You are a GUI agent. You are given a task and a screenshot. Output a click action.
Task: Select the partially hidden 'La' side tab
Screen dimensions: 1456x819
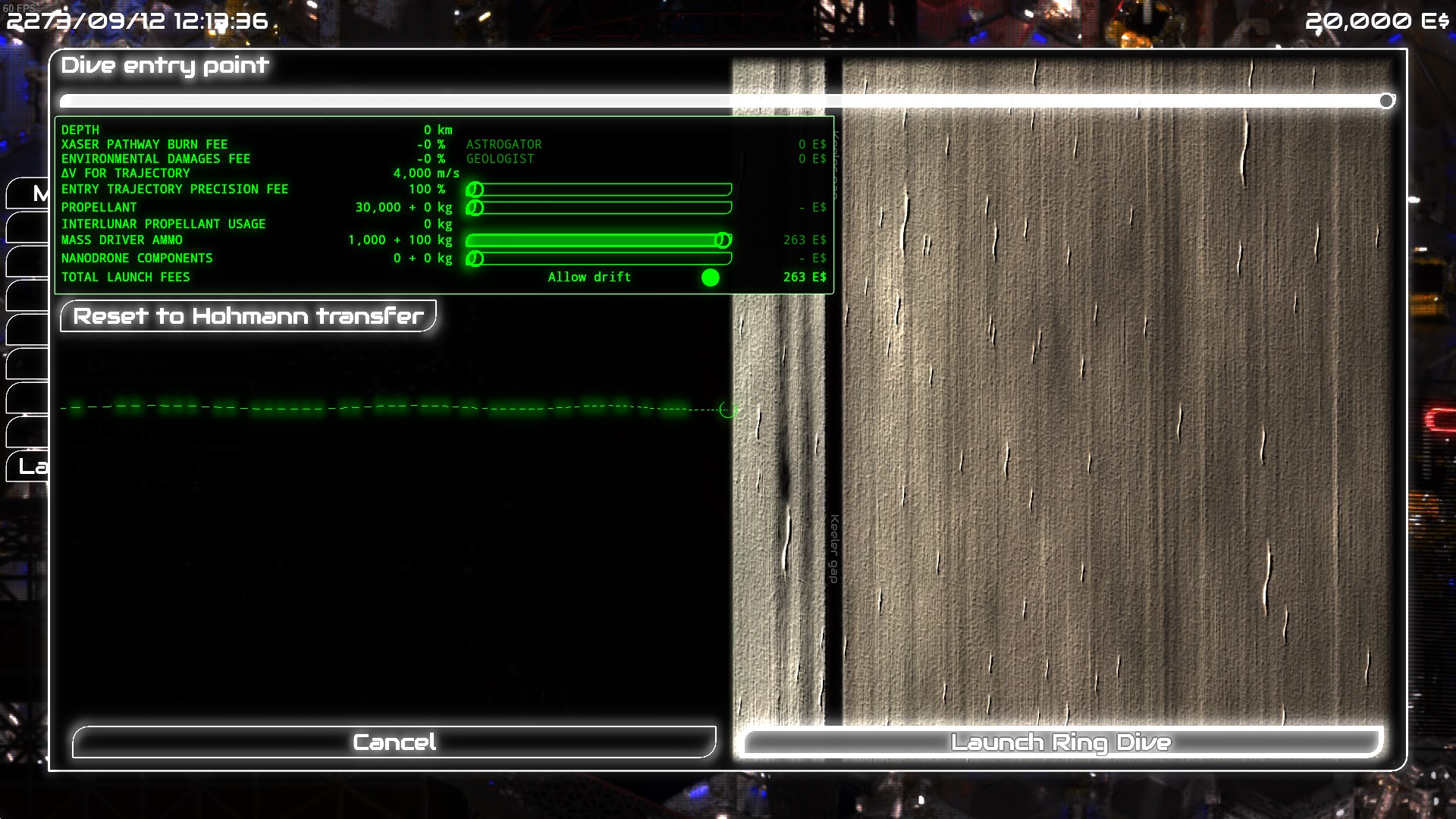tap(30, 466)
